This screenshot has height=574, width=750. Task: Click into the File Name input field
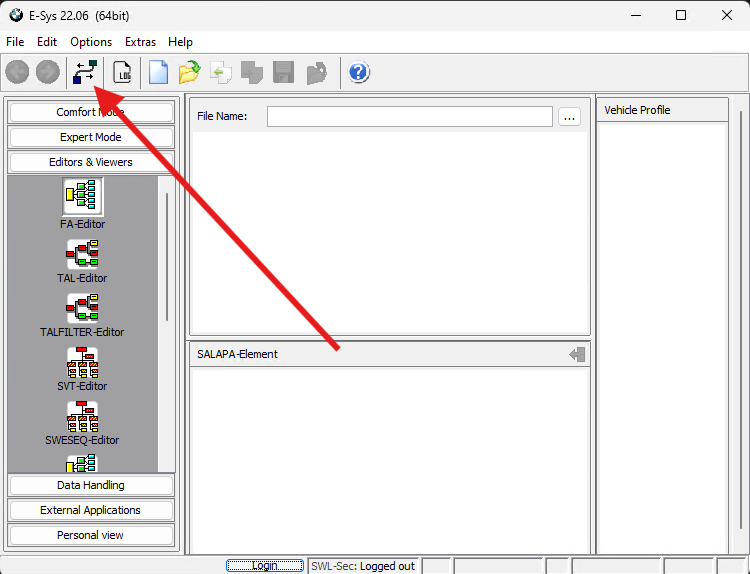pyautogui.click(x=409, y=117)
